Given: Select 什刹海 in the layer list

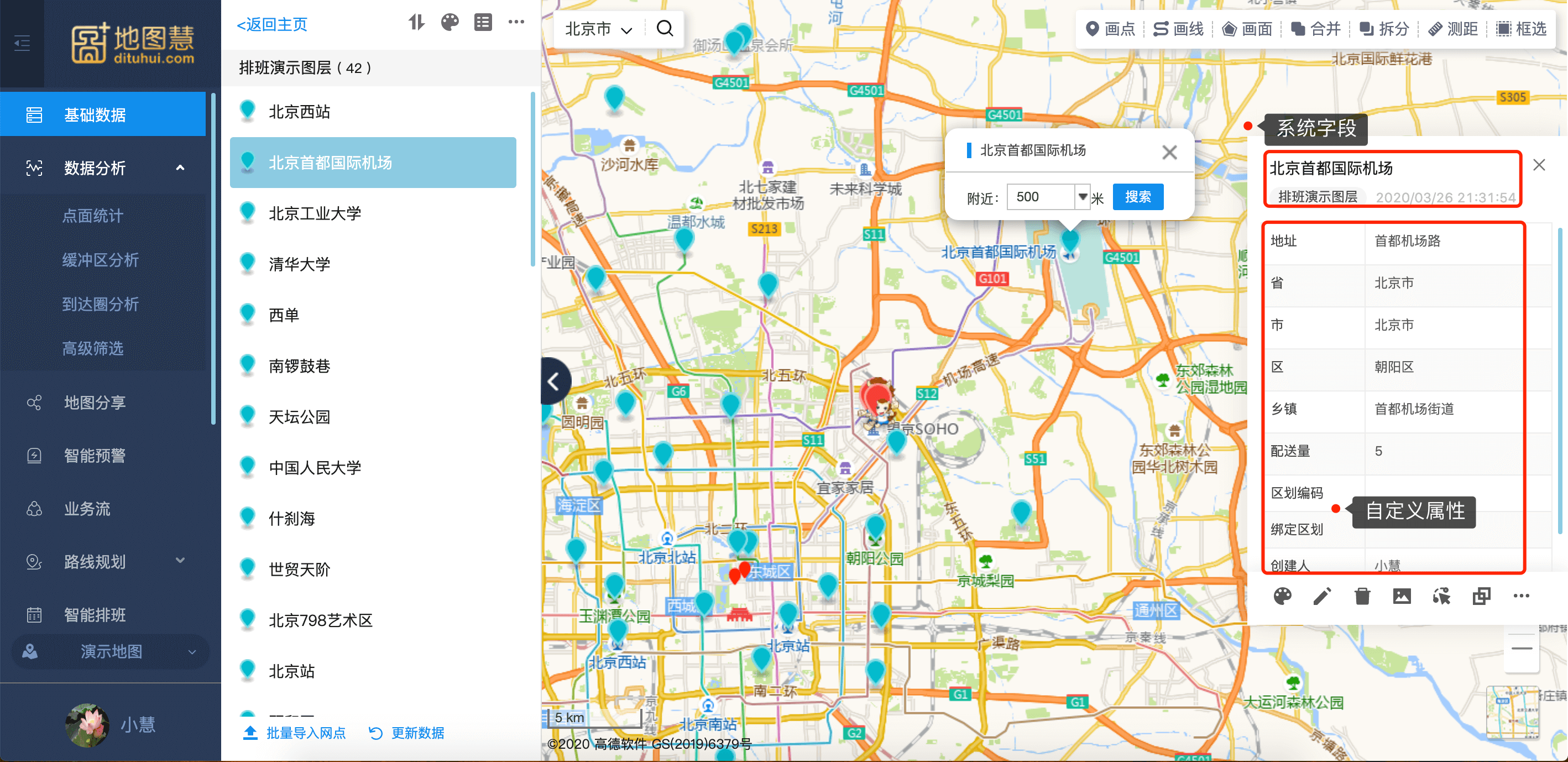Looking at the screenshot, I should (x=373, y=519).
